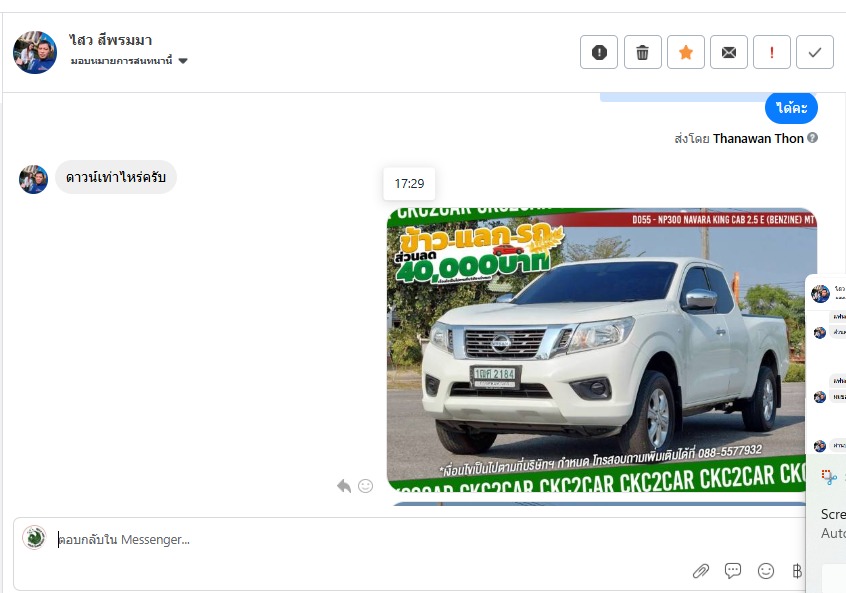Open the emoji picker in reply box

point(766,571)
